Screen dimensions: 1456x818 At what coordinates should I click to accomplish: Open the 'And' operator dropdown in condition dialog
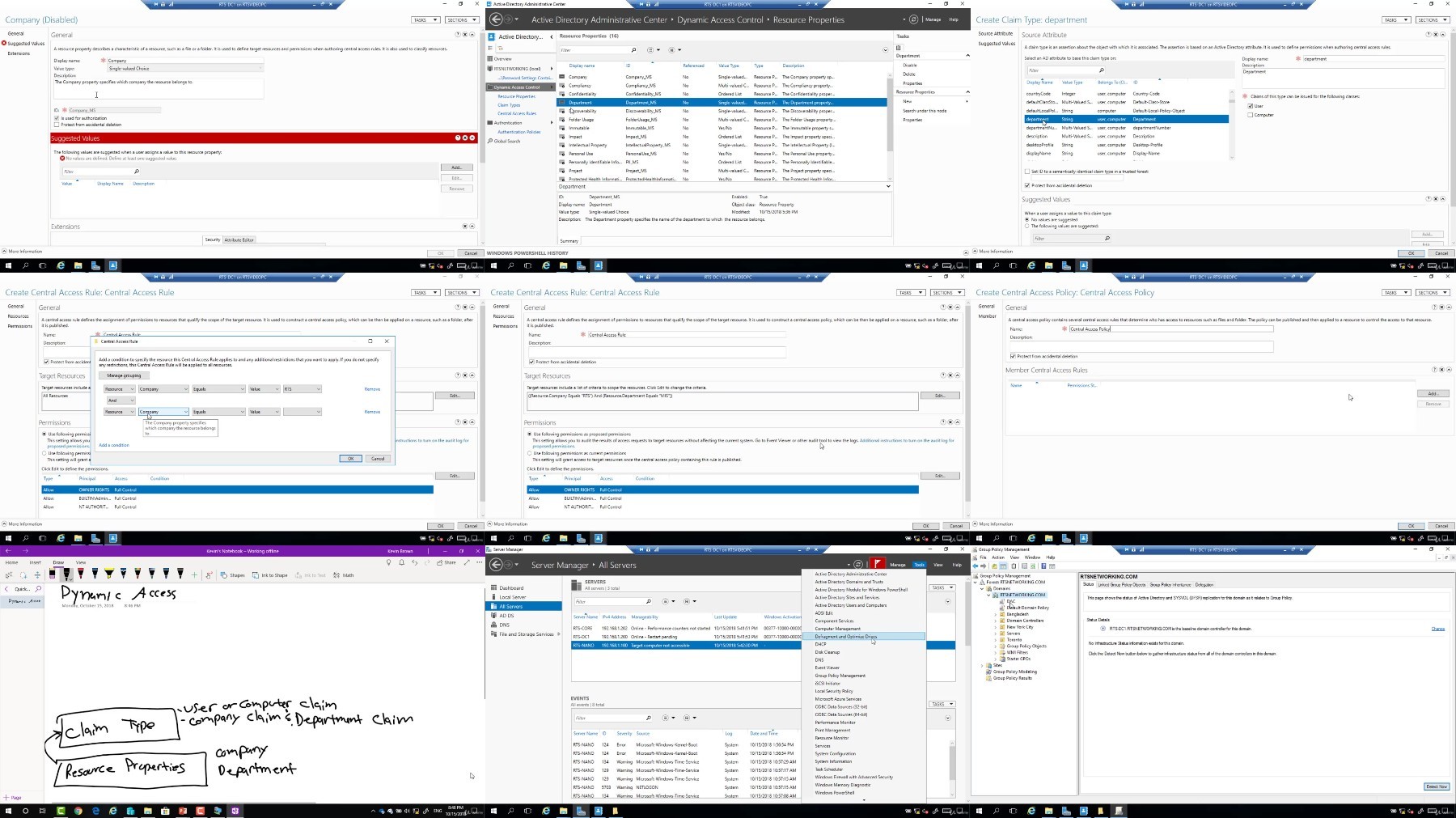120,400
